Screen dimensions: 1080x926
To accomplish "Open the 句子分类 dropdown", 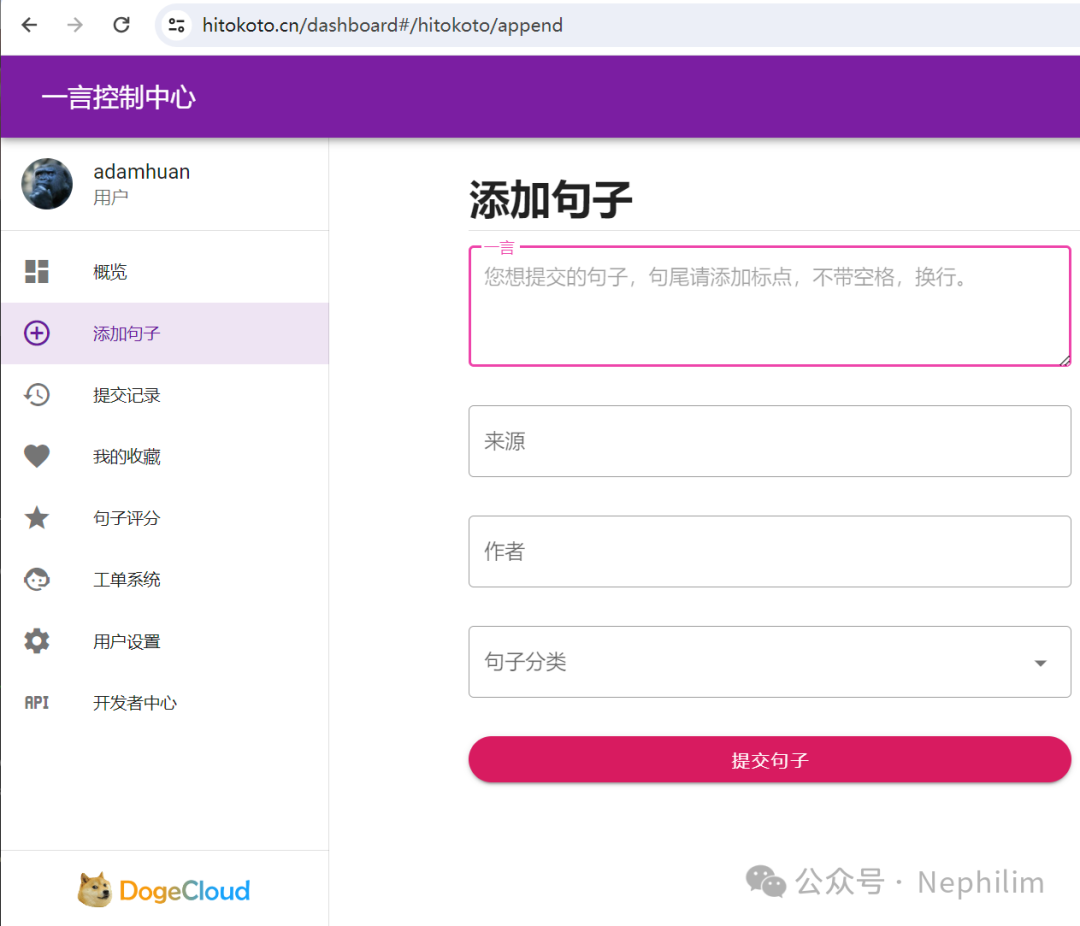I will pos(769,661).
